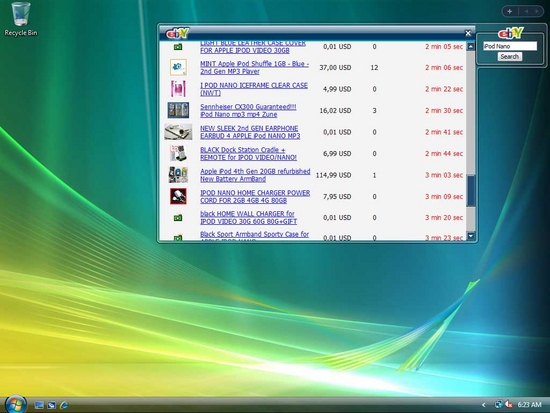Image resolution: width=550 pixels, height=413 pixels.
Task: Click the Windows Start orb
Action: pyautogui.click(x=15, y=404)
